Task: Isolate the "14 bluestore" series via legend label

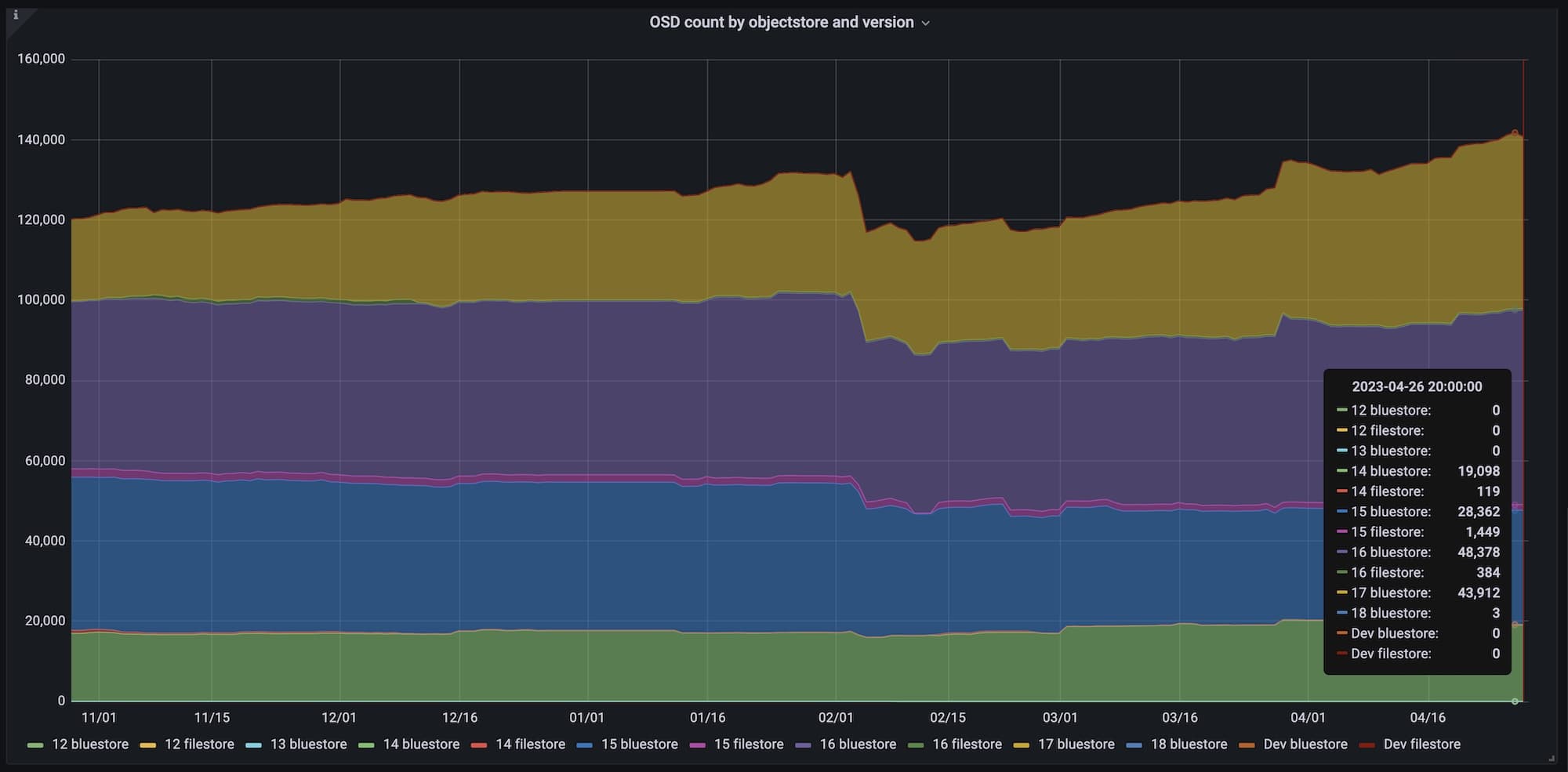Action: pos(421,745)
